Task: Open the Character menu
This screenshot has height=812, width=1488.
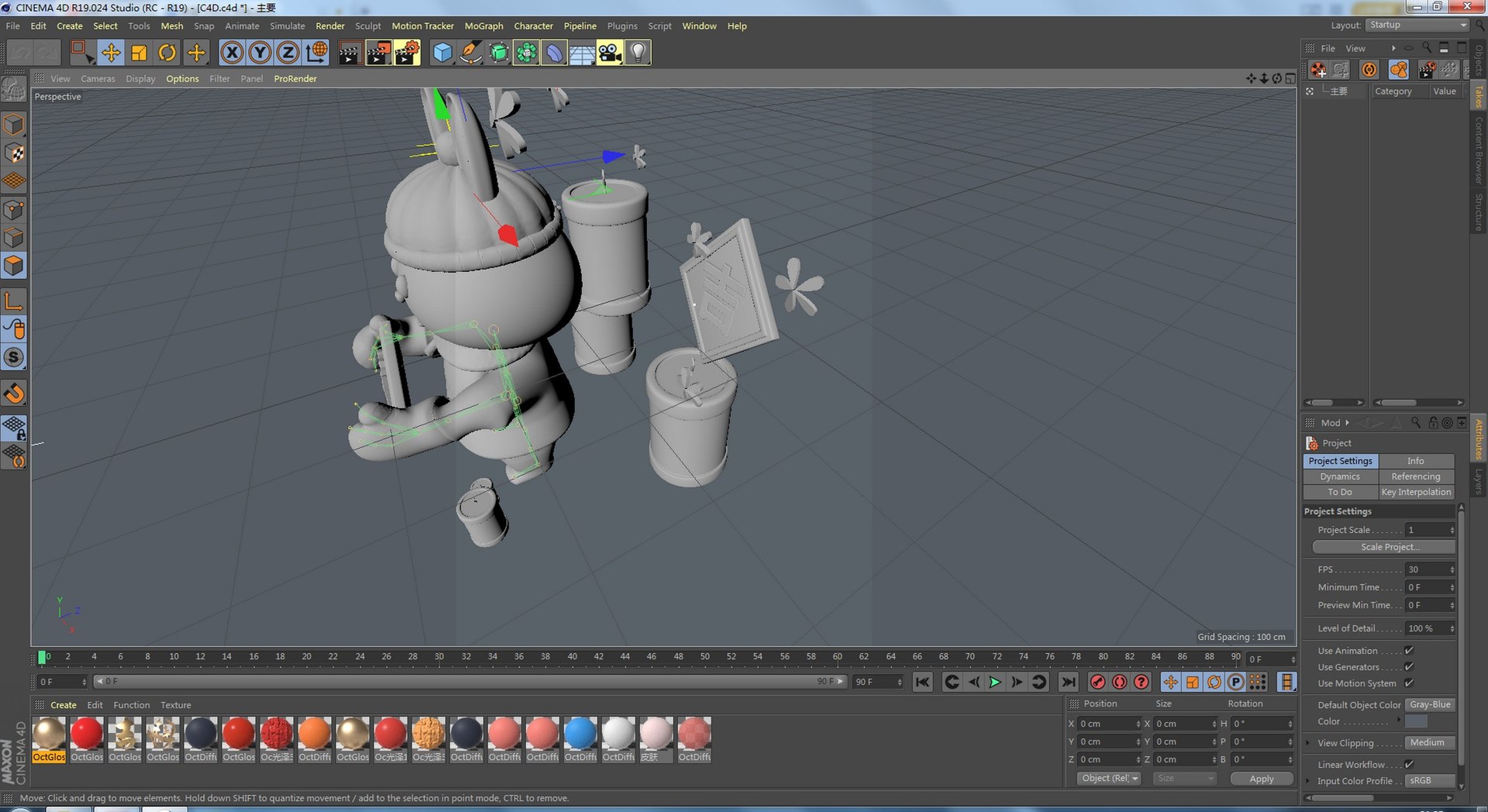Action: pyautogui.click(x=533, y=26)
